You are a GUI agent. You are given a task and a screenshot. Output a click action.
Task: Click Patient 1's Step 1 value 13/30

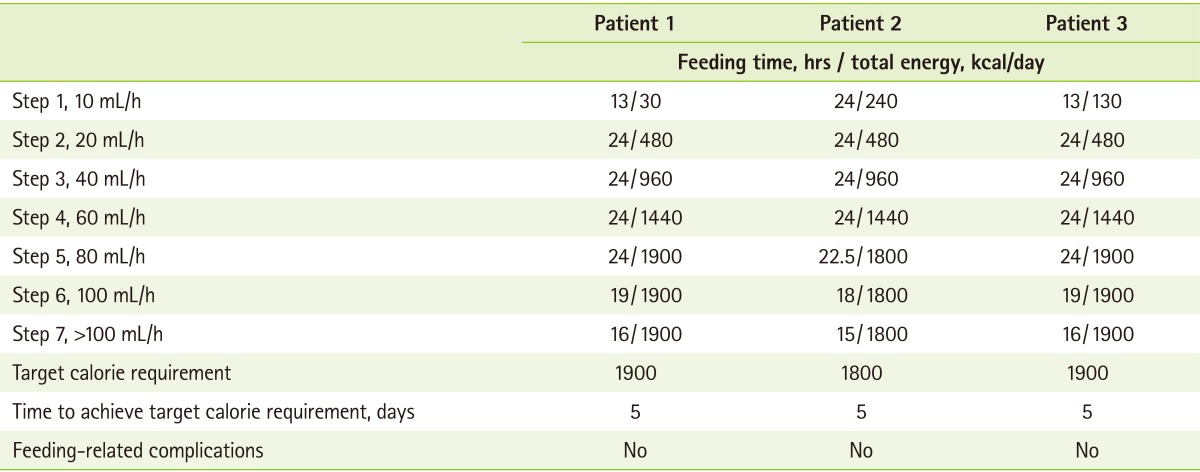pyautogui.click(x=634, y=100)
